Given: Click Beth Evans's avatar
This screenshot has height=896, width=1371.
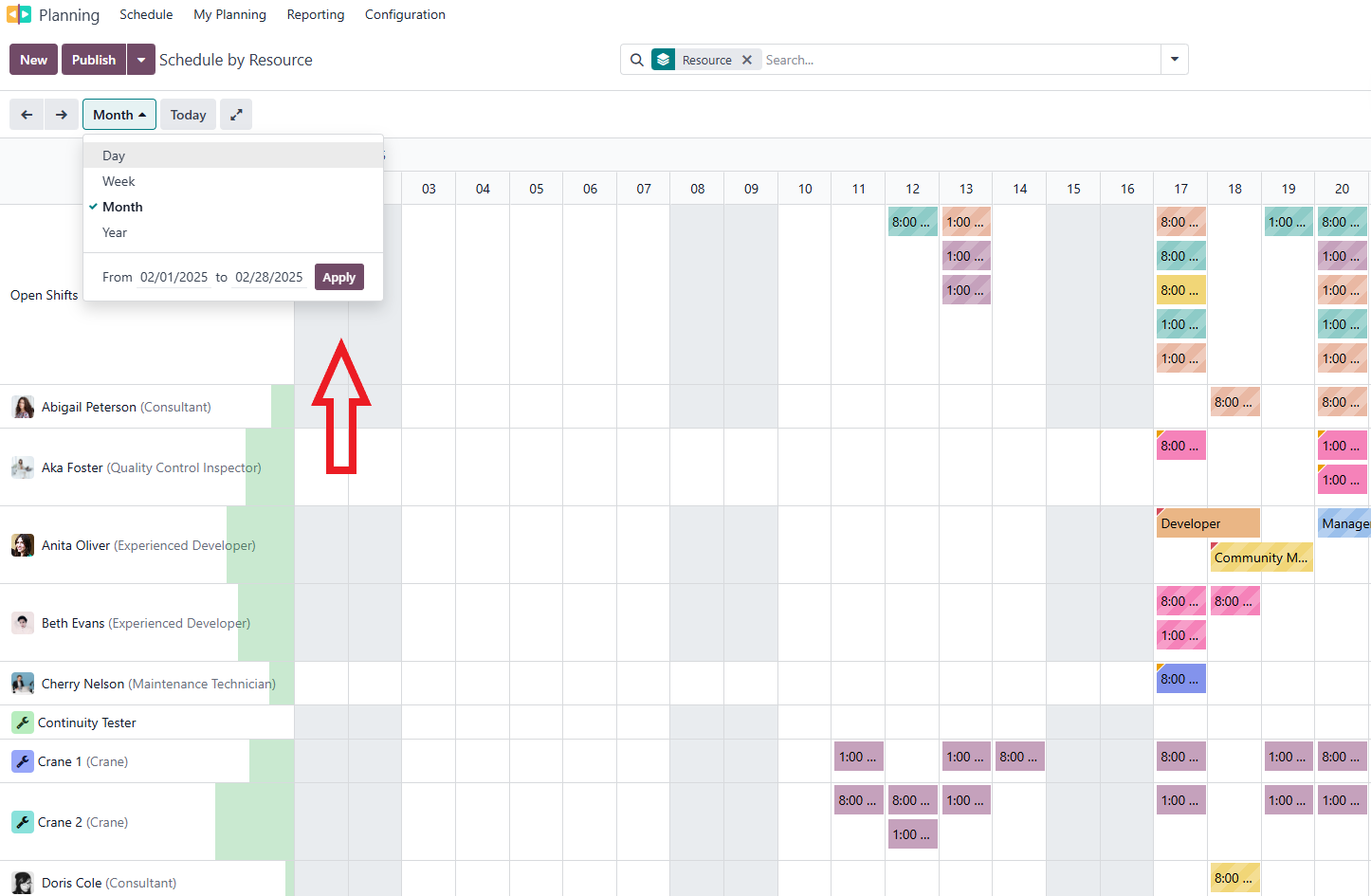Looking at the screenshot, I should click(x=23, y=623).
